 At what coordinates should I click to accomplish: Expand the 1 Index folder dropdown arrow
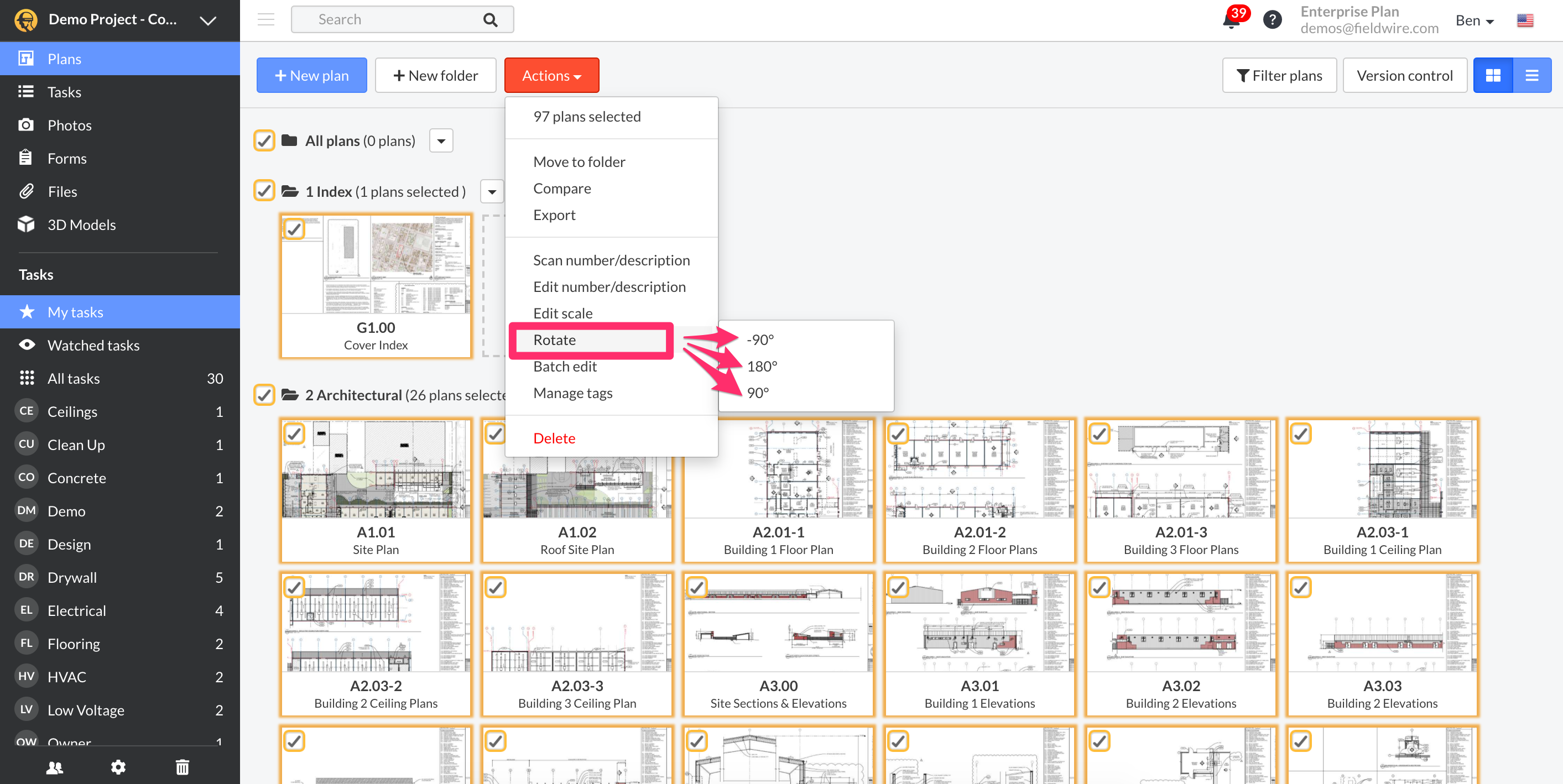(492, 191)
